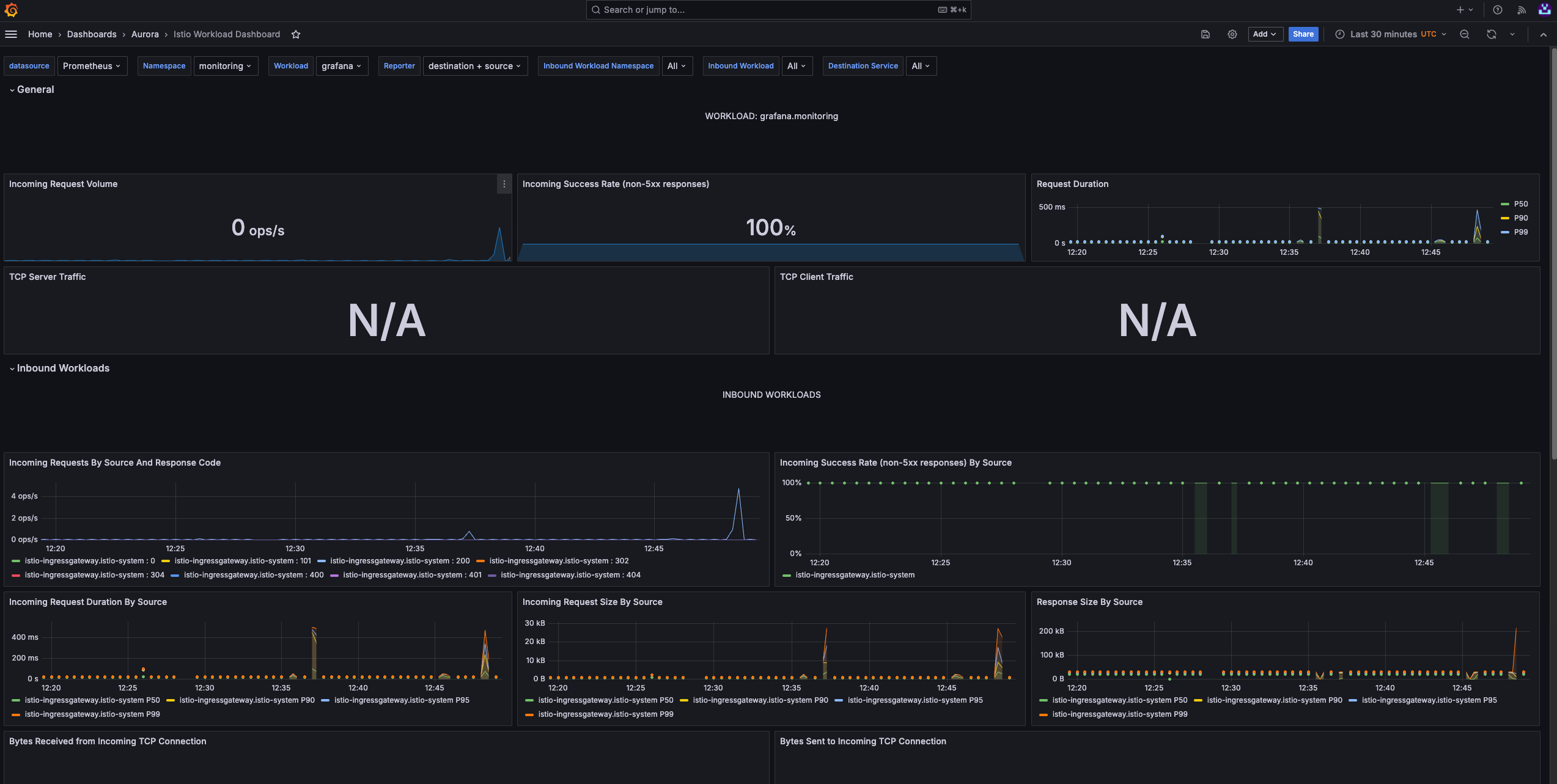Open the monitoring Namespace dropdown
Image resolution: width=1557 pixels, height=784 pixels.
225,65
